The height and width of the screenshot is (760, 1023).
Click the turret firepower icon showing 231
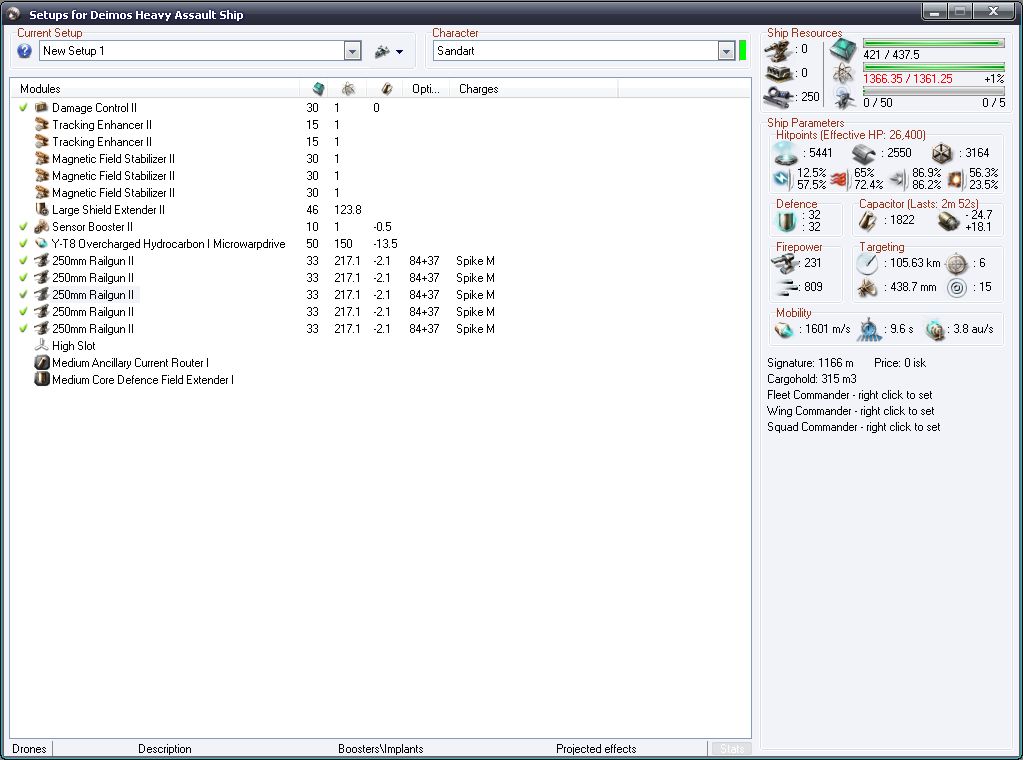pyautogui.click(x=786, y=263)
